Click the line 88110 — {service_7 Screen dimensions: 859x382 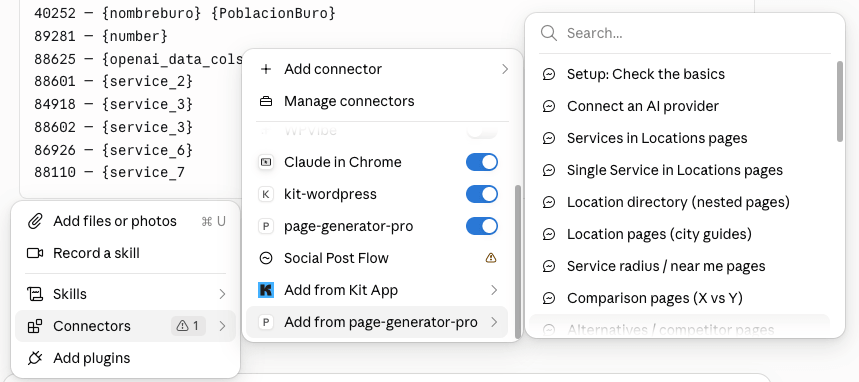(x=110, y=173)
